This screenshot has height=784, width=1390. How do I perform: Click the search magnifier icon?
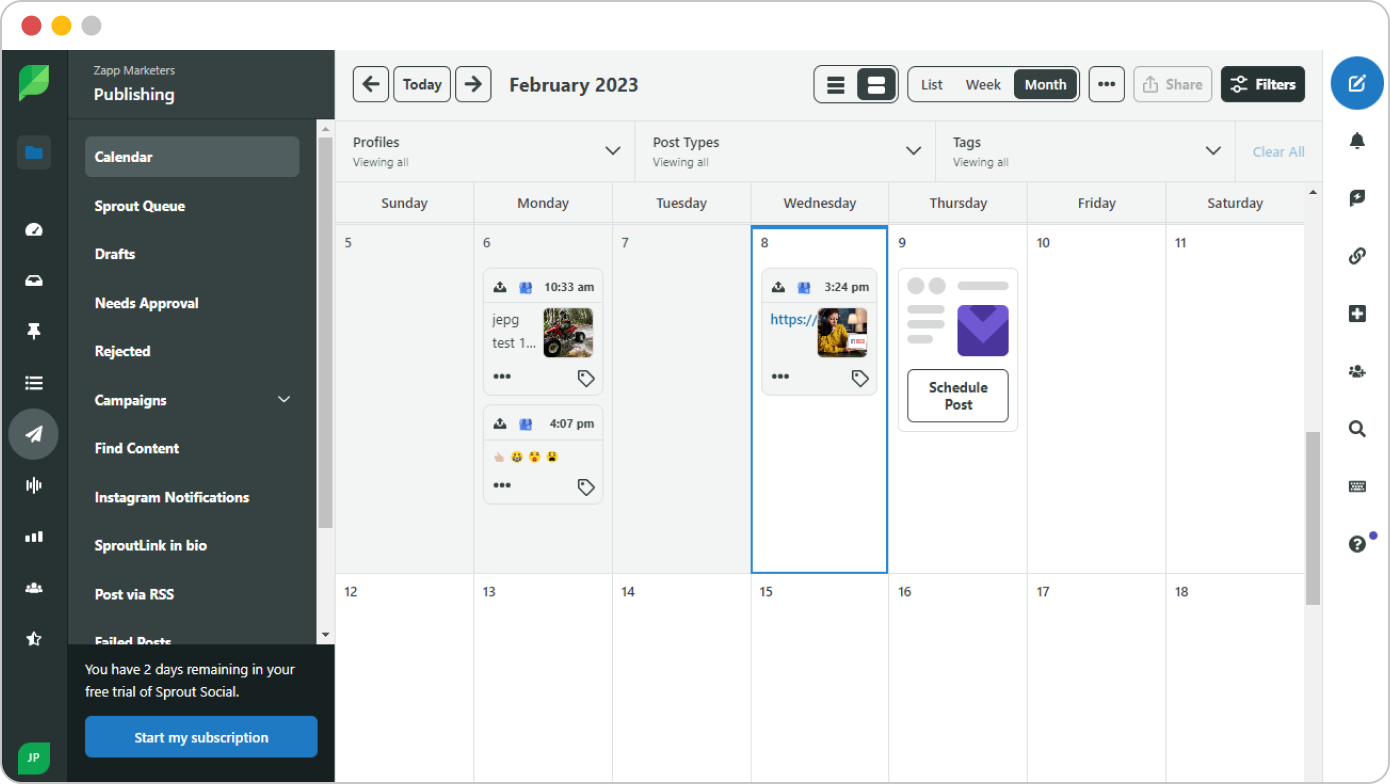1357,429
